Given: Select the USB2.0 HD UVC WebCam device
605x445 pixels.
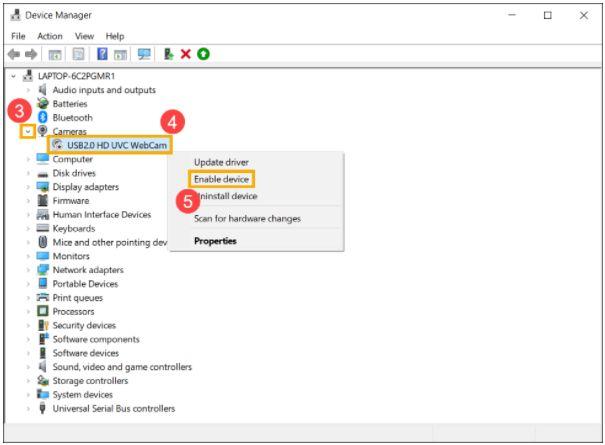Looking at the screenshot, I should (x=117, y=145).
